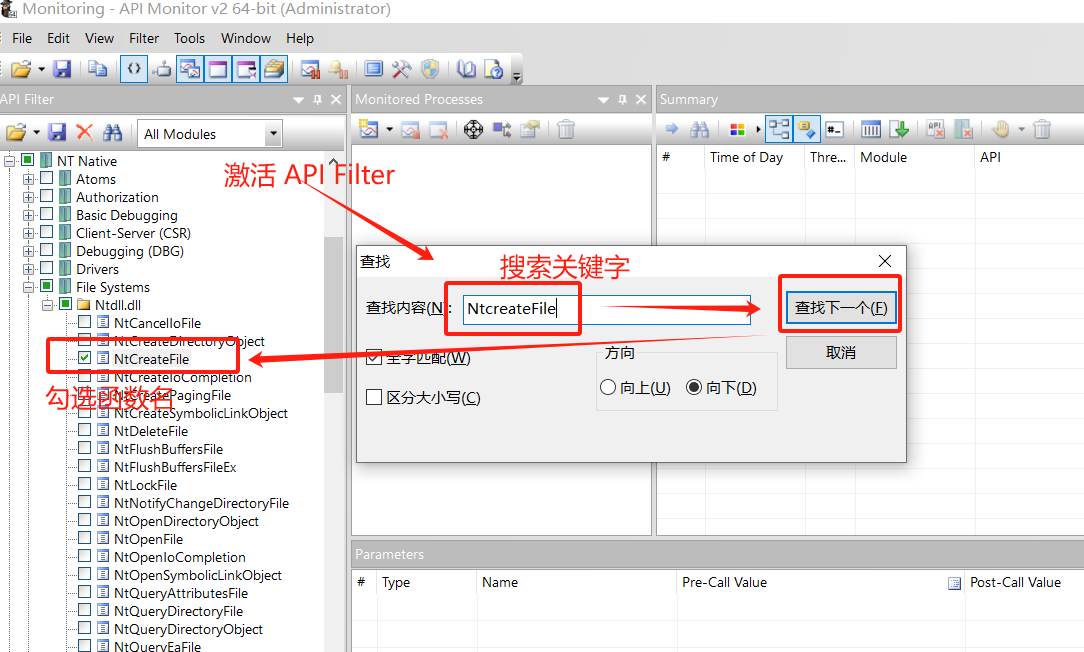Screen dimensions: 1084x652
Task: Collapse the File Systems tree node
Action: click(x=28, y=287)
